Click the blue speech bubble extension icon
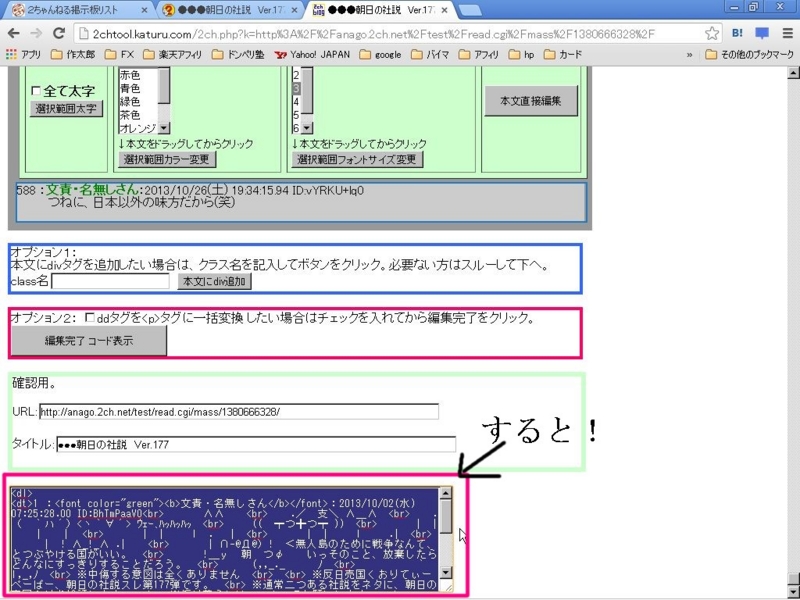The image size is (800, 600). point(762,34)
